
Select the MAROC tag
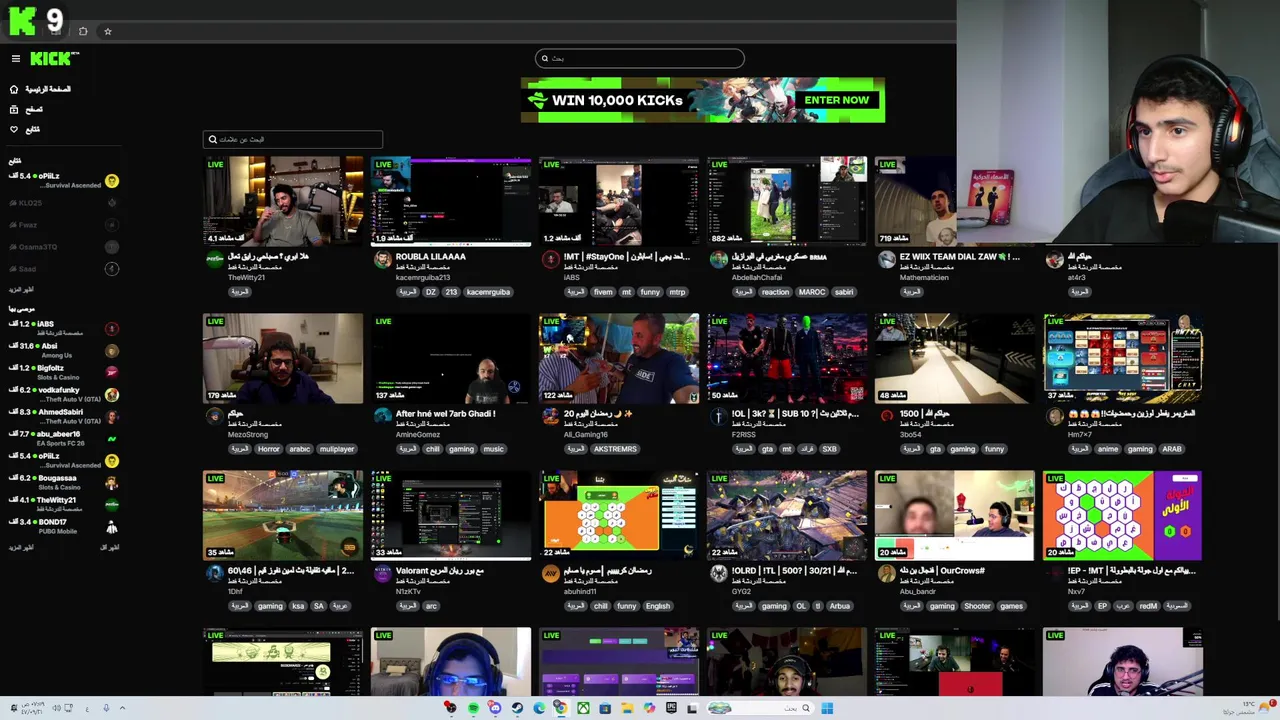pos(812,292)
